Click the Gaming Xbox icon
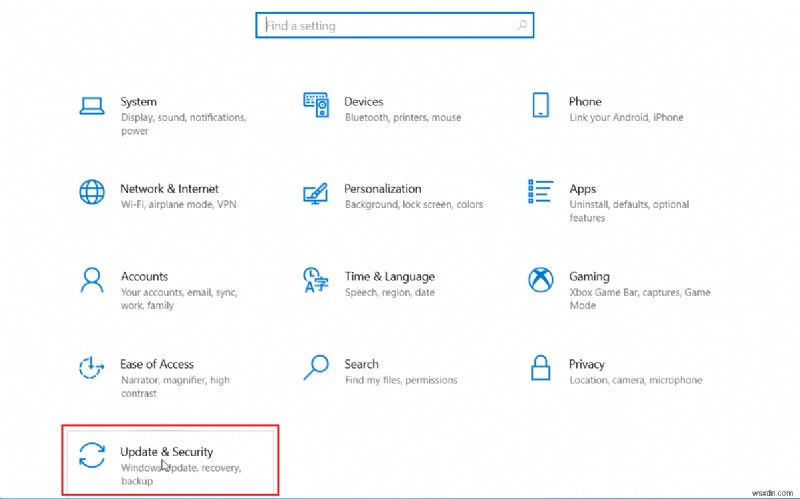This screenshot has height=499, width=800. (541, 280)
